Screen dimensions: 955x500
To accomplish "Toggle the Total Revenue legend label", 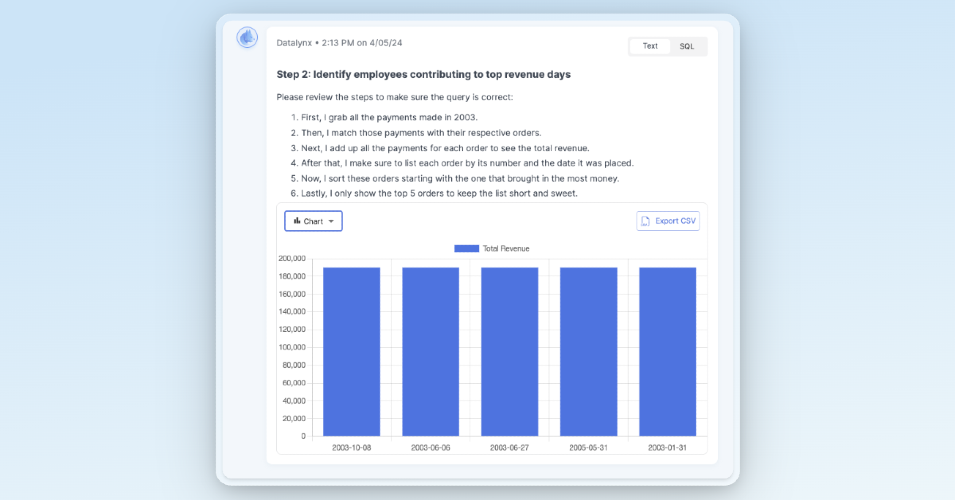I will tap(506, 248).
